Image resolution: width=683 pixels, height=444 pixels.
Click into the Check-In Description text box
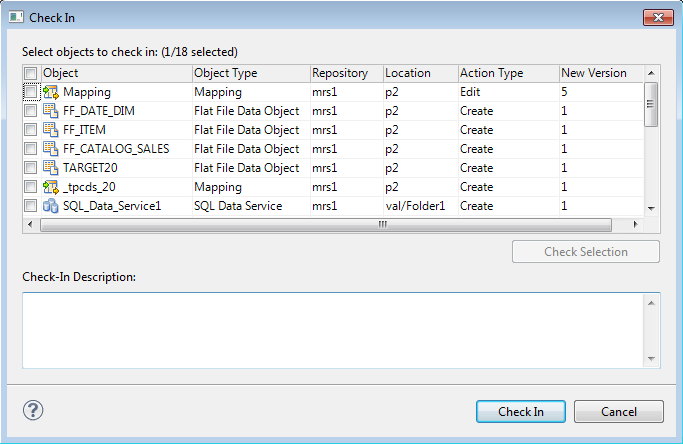click(x=333, y=331)
